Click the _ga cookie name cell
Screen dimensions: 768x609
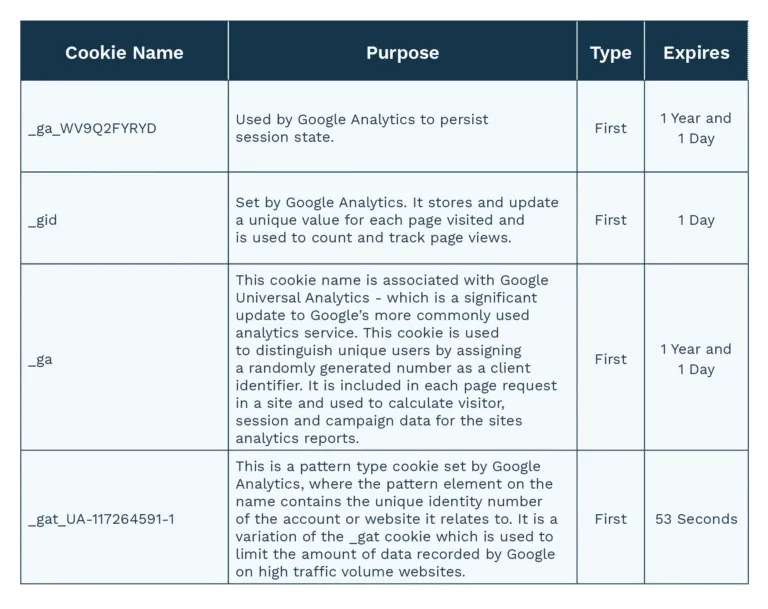point(41,359)
